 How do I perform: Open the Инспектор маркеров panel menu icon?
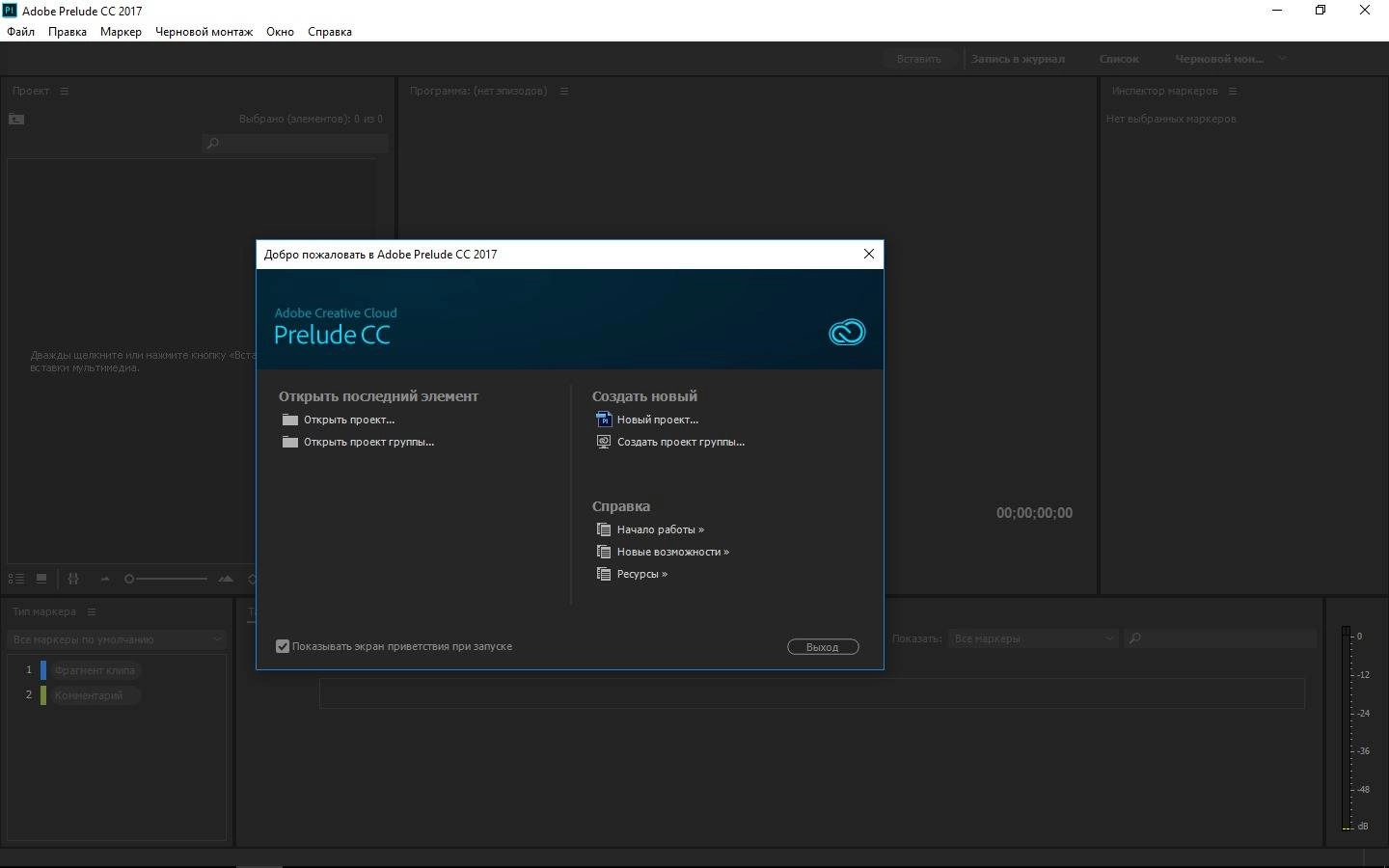[1233, 91]
